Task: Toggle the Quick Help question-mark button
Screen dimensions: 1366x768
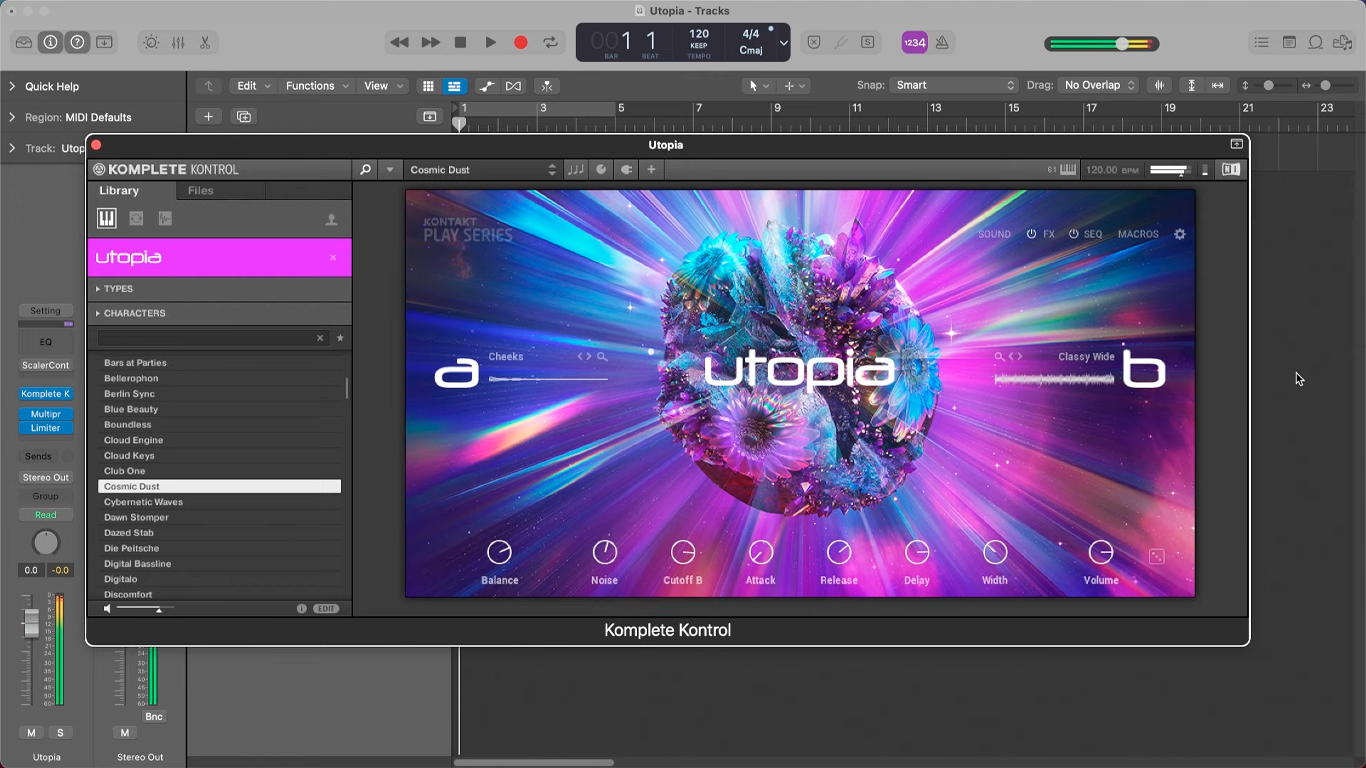Action: (77, 43)
